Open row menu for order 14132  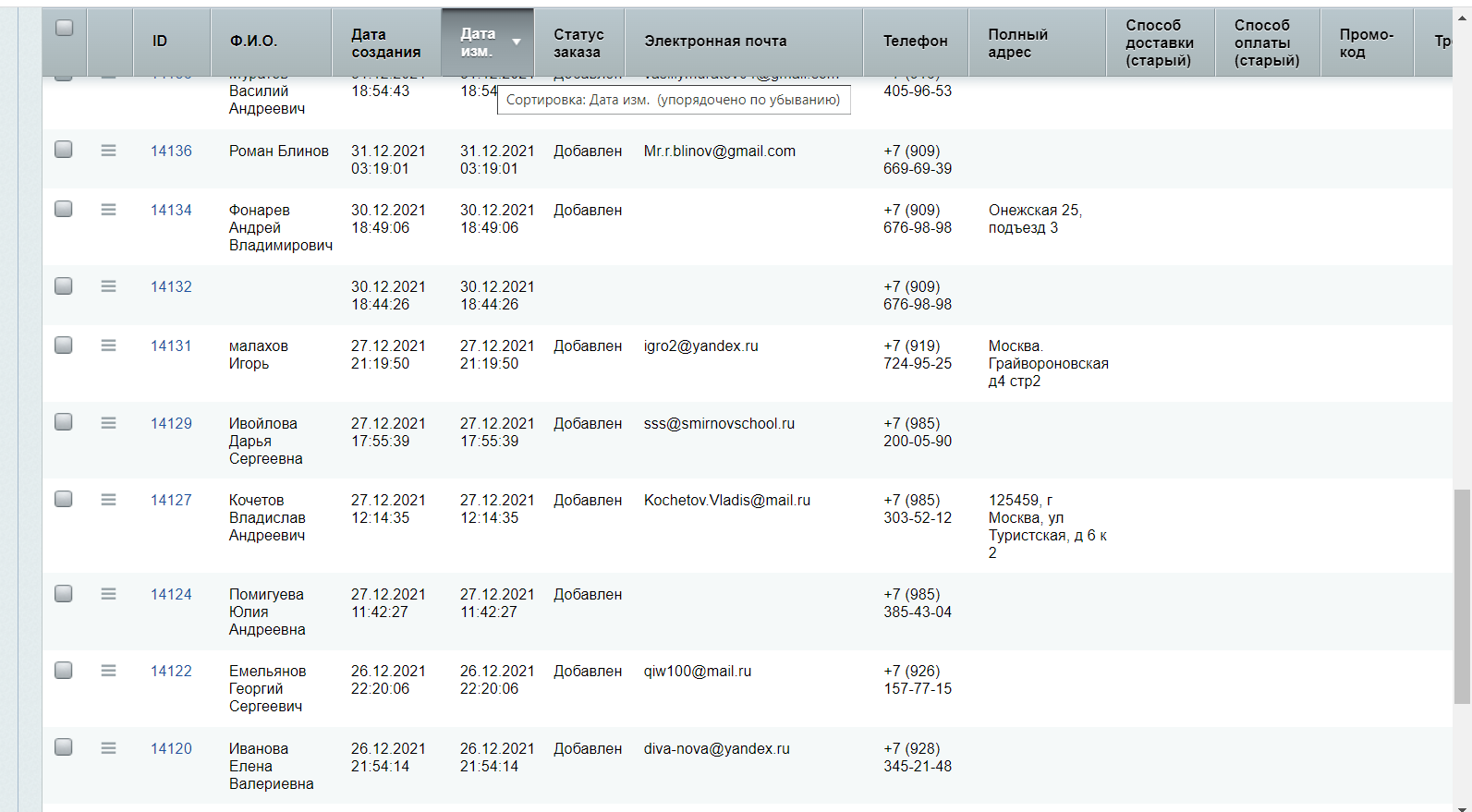click(x=108, y=286)
